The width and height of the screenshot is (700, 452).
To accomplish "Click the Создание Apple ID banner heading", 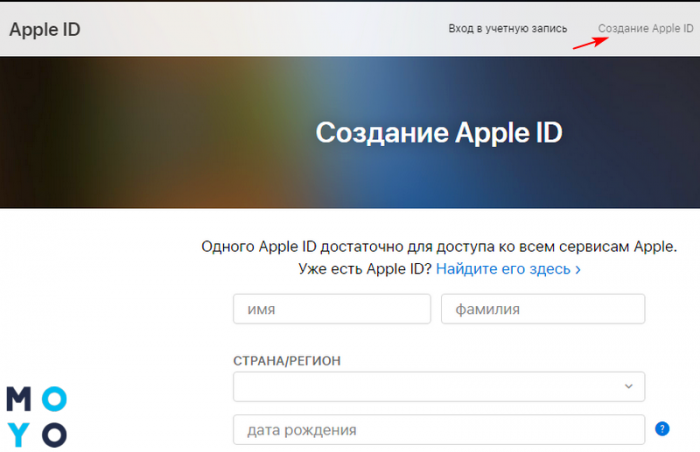I will point(439,133).
